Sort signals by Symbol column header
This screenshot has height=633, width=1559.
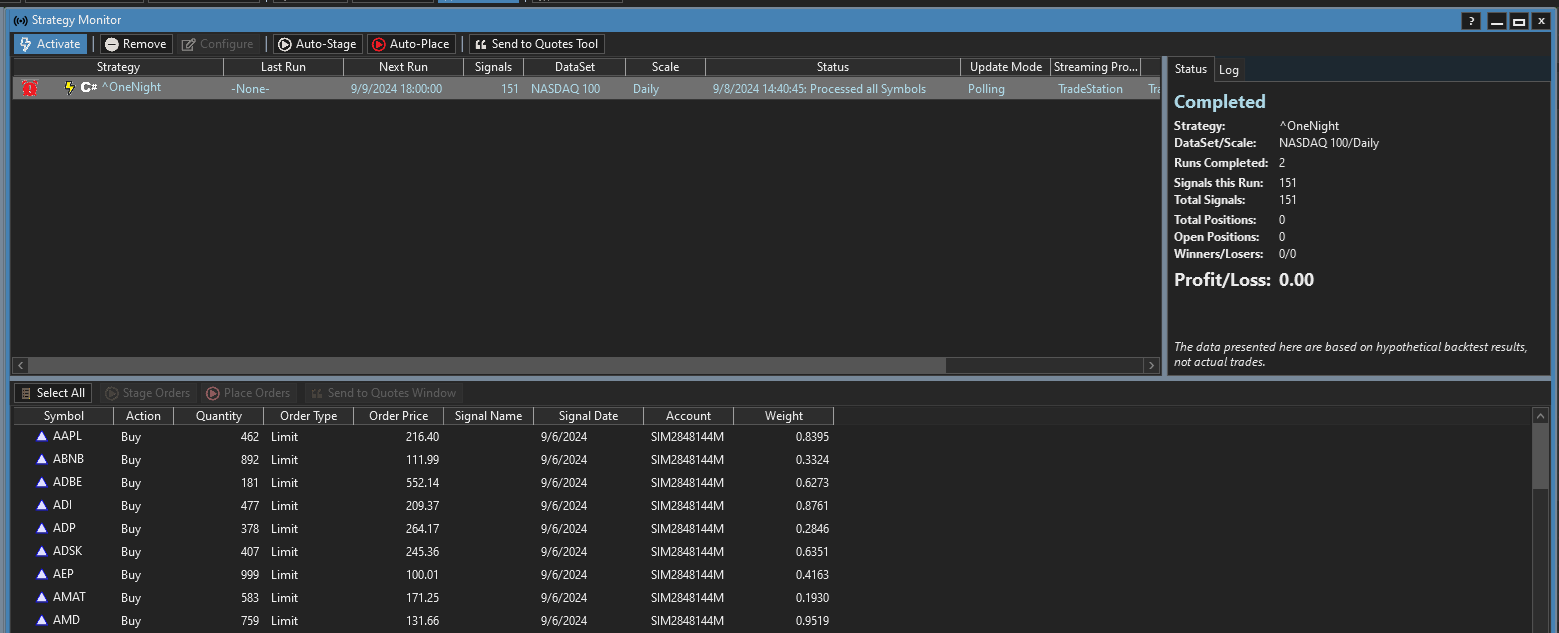tap(64, 416)
